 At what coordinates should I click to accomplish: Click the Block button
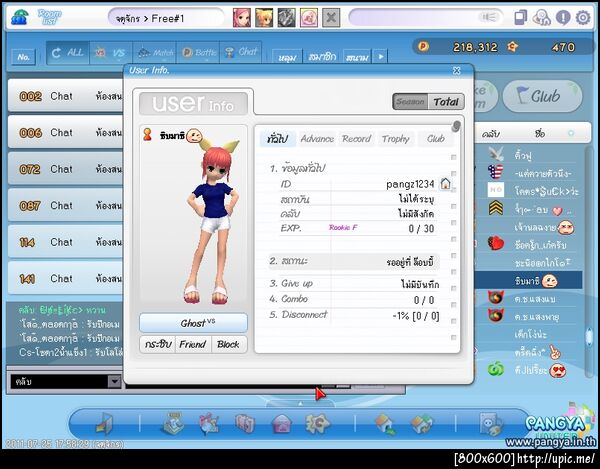pyautogui.click(x=228, y=344)
